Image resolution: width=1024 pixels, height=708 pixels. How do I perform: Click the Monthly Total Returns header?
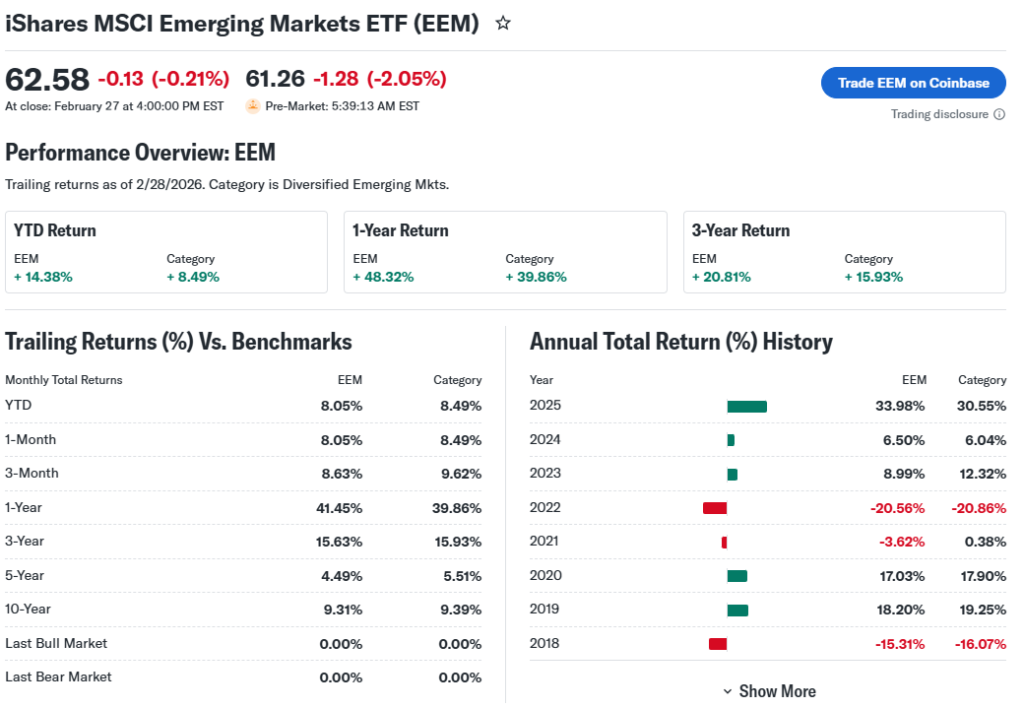click(64, 380)
